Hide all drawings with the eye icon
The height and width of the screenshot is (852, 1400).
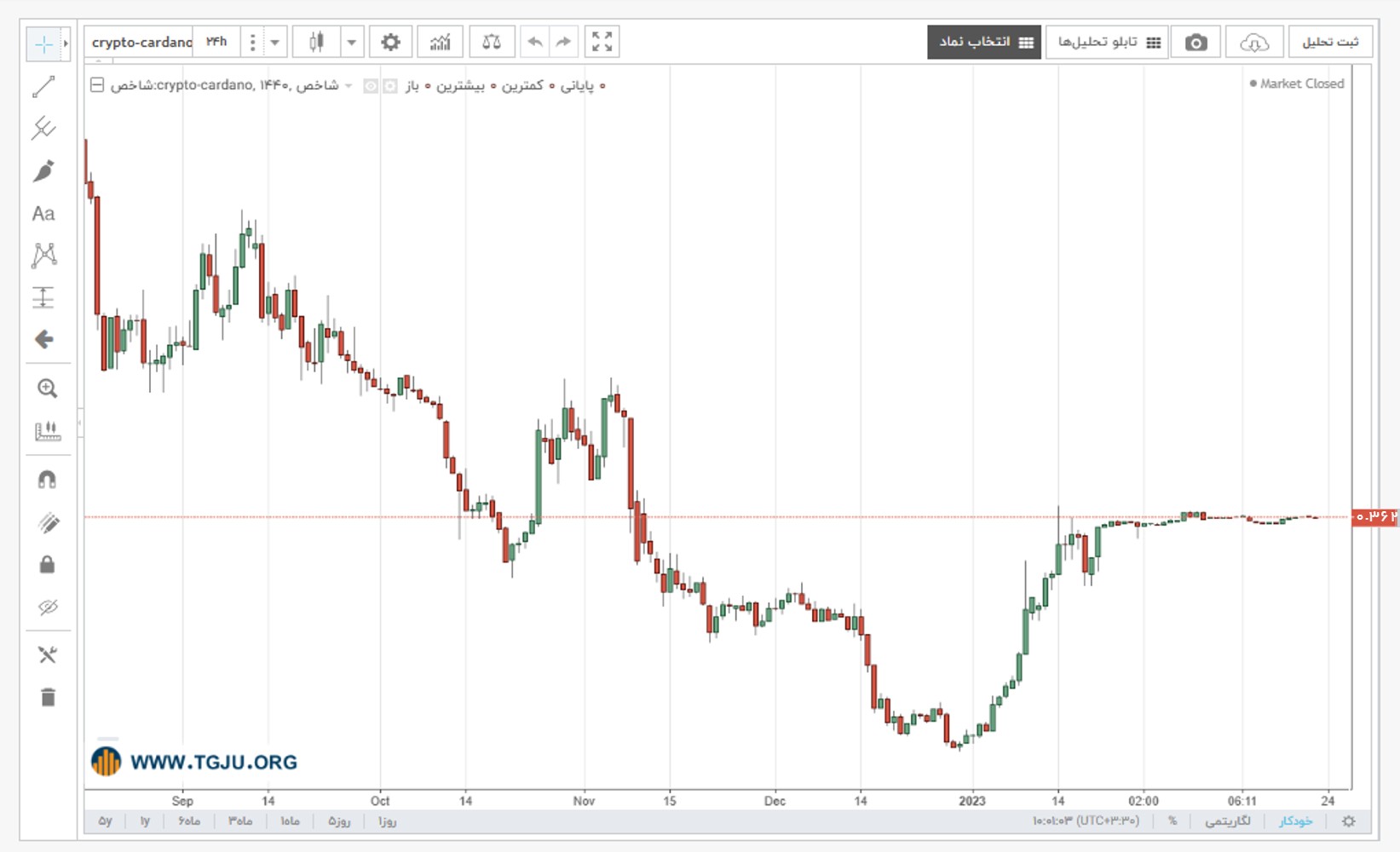pyautogui.click(x=48, y=607)
